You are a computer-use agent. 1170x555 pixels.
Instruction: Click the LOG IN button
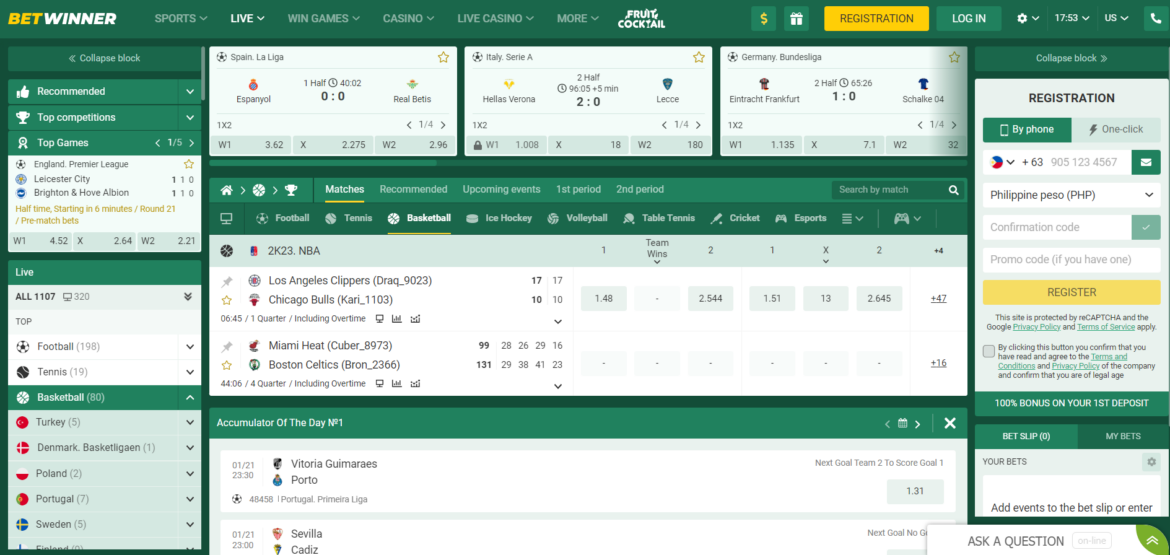tap(969, 19)
